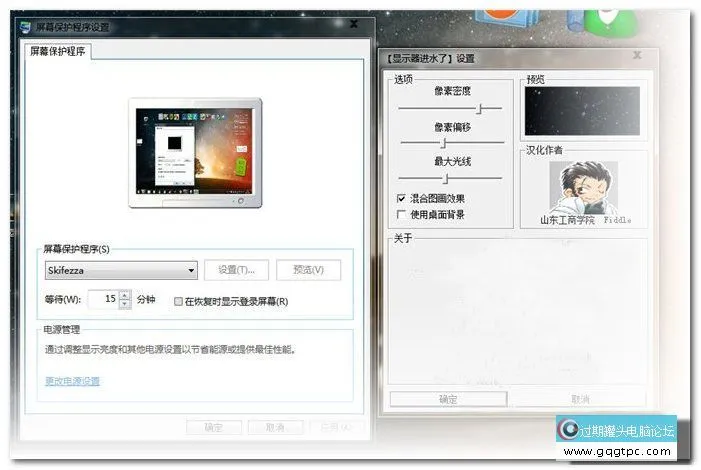701x470 pixels.
Task: Decrease wait minutes with the down arrow
Action: point(125,304)
